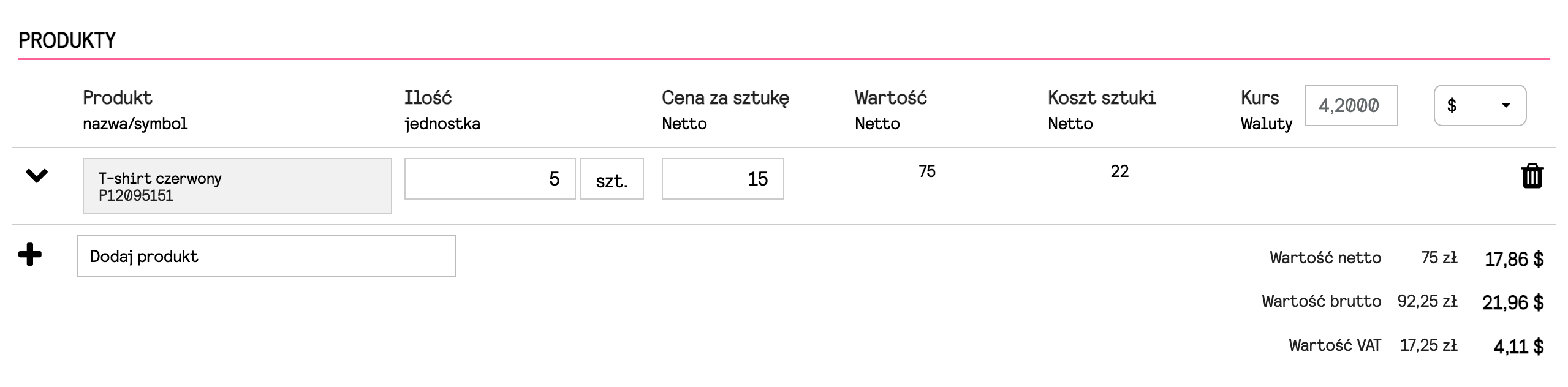
Task: Click the Cena za sztukę Netto header
Action: coord(725,110)
